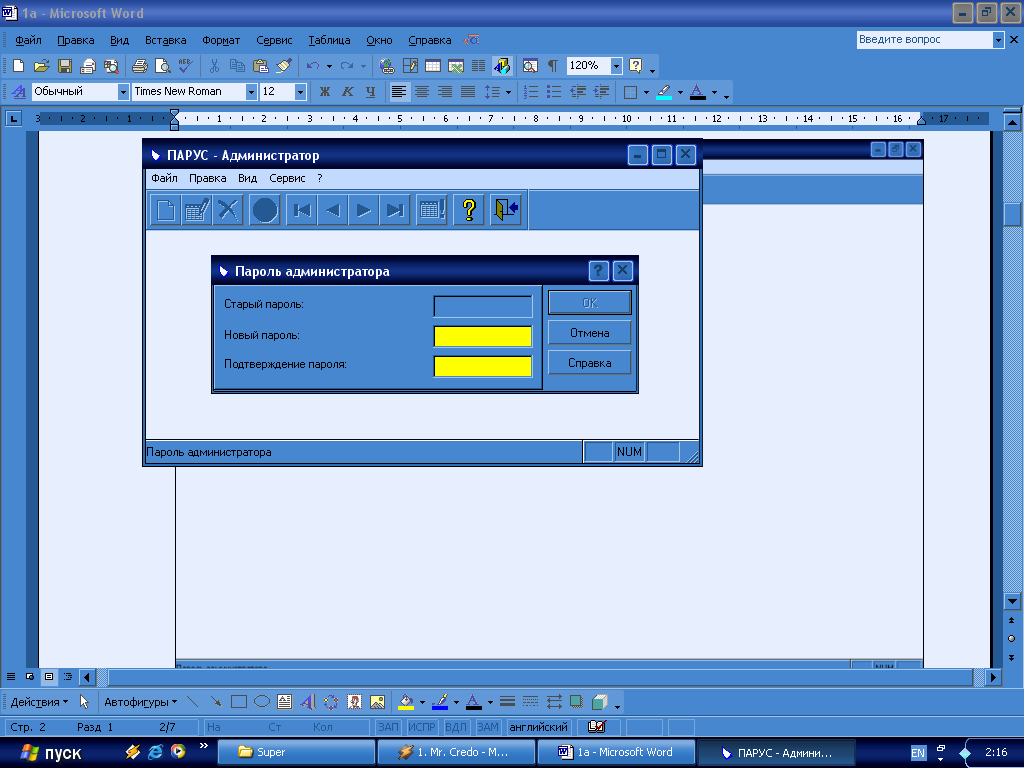This screenshot has height=768, width=1024.
Task: Click the Print icon in Word toolbar
Action: coord(140,66)
